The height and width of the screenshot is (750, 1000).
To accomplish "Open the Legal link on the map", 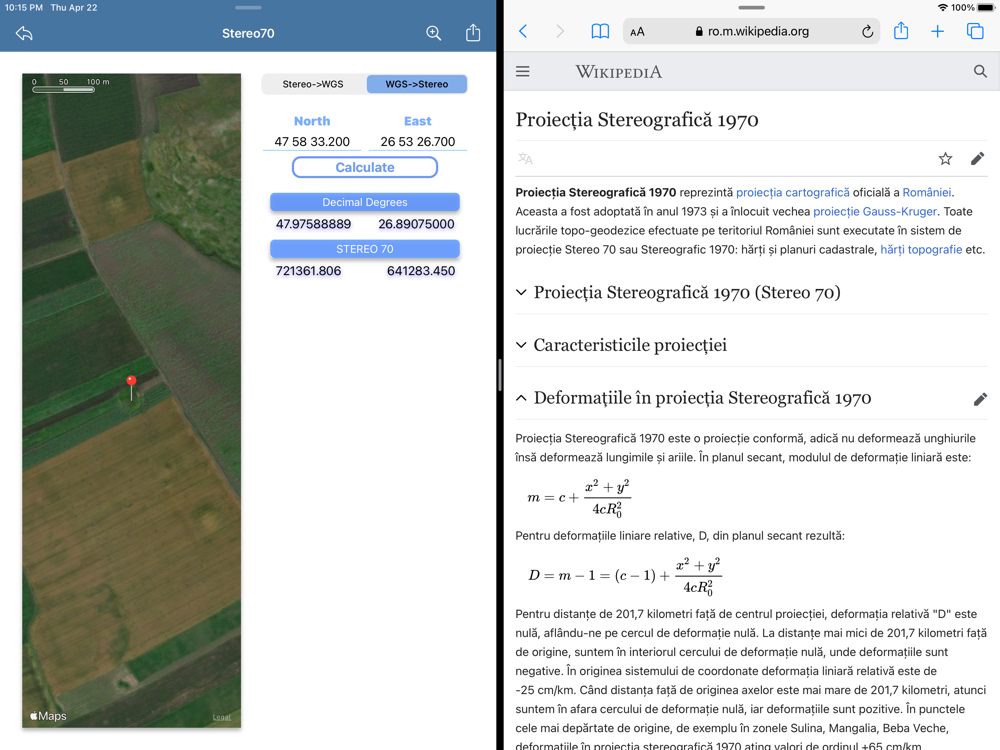I will point(221,717).
